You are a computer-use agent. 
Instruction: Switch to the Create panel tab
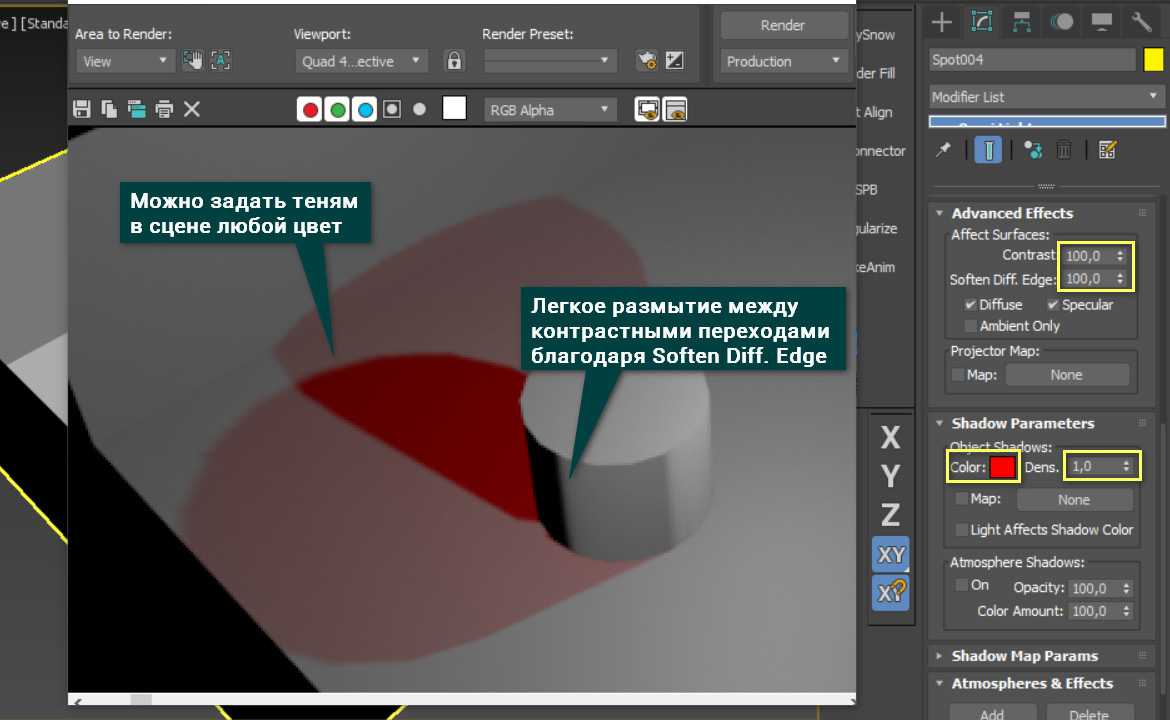click(x=941, y=21)
